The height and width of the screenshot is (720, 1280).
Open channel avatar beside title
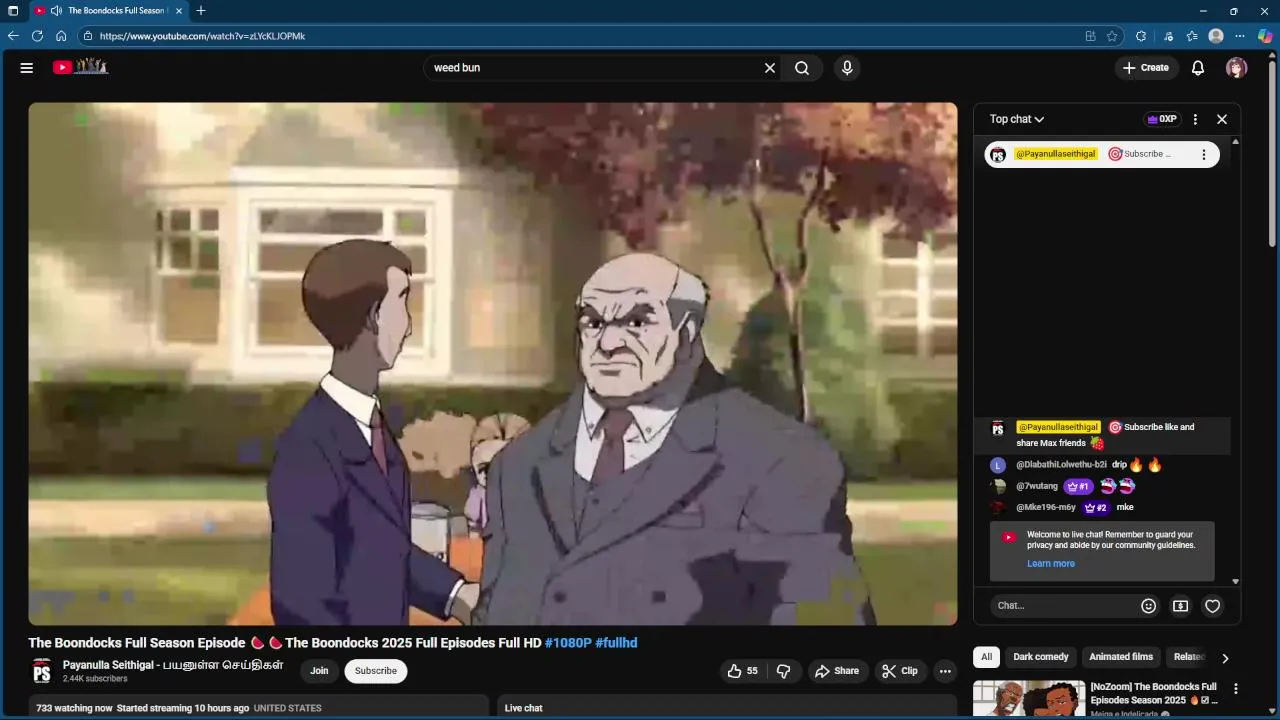[42, 671]
